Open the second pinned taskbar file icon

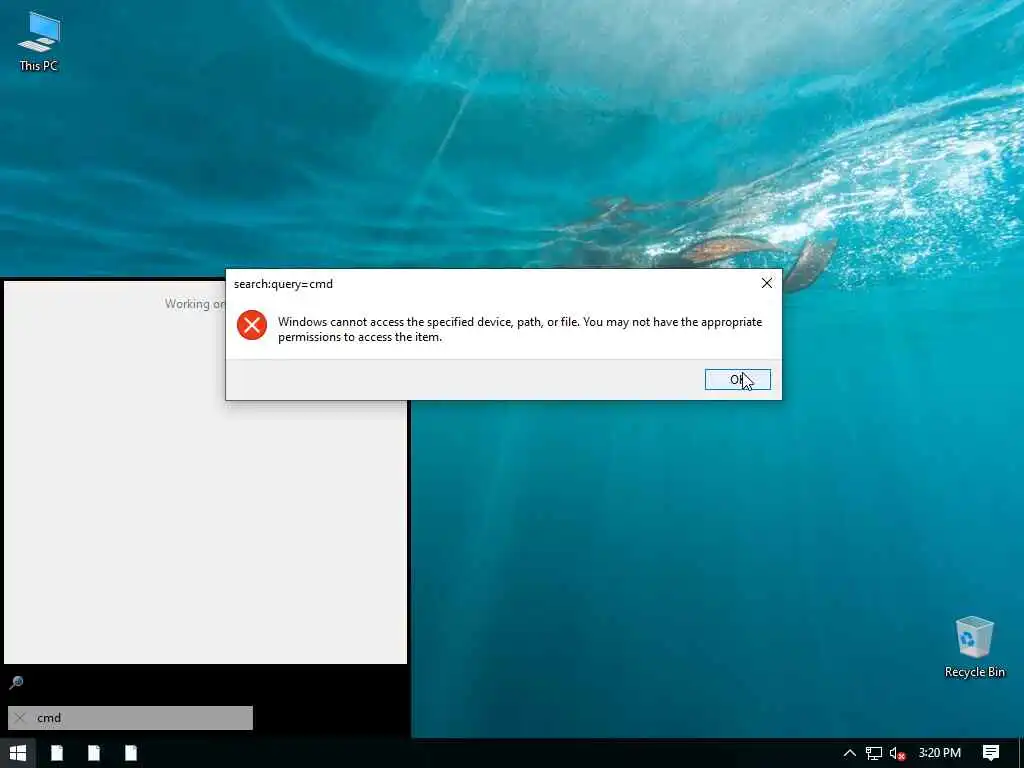point(94,753)
